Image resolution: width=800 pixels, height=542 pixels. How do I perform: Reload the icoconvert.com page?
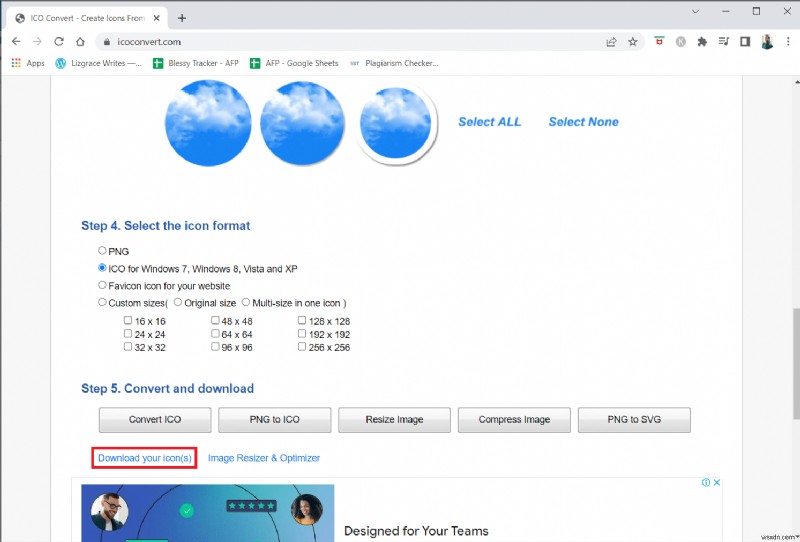point(59,42)
